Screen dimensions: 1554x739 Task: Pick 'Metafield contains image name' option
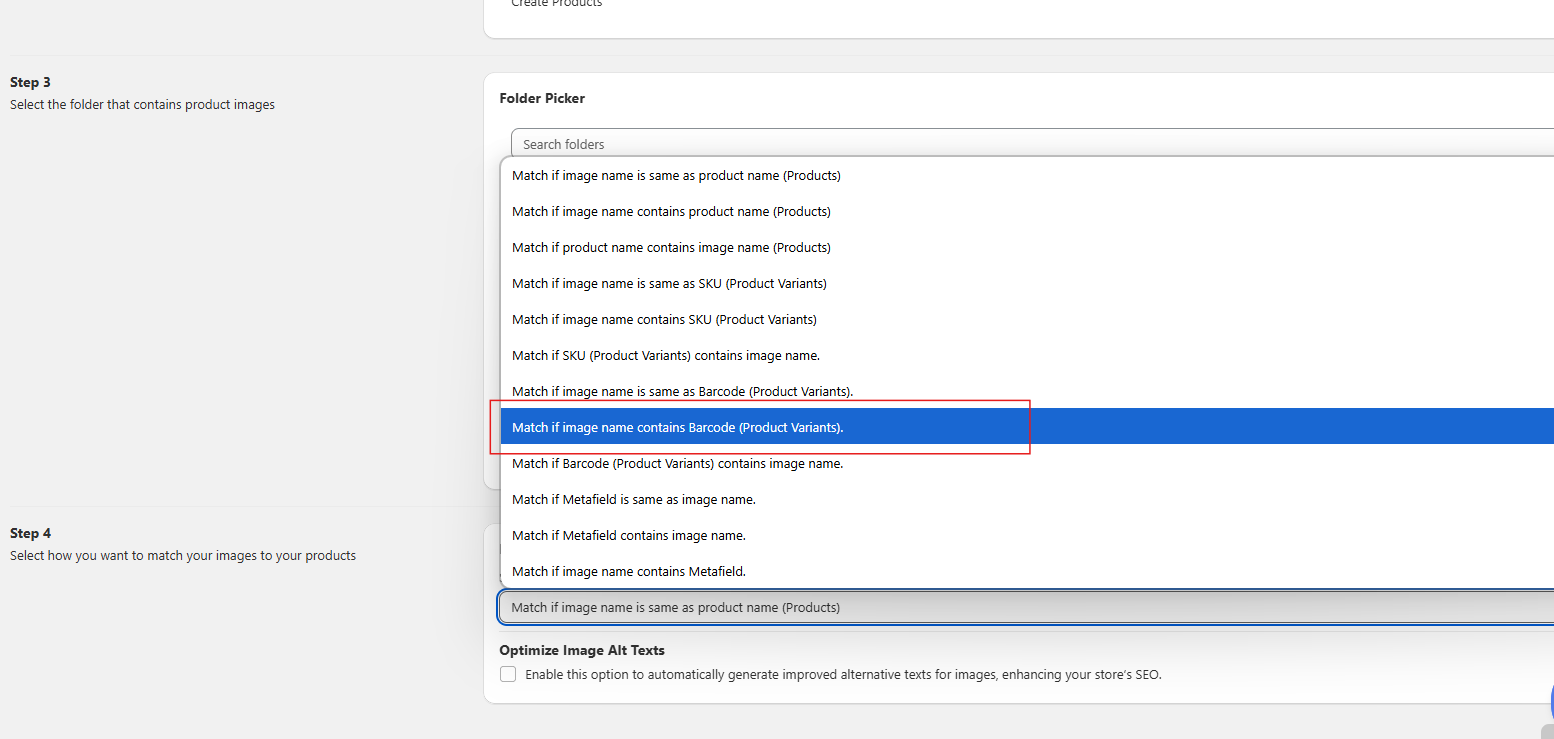[x=628, y=536]
